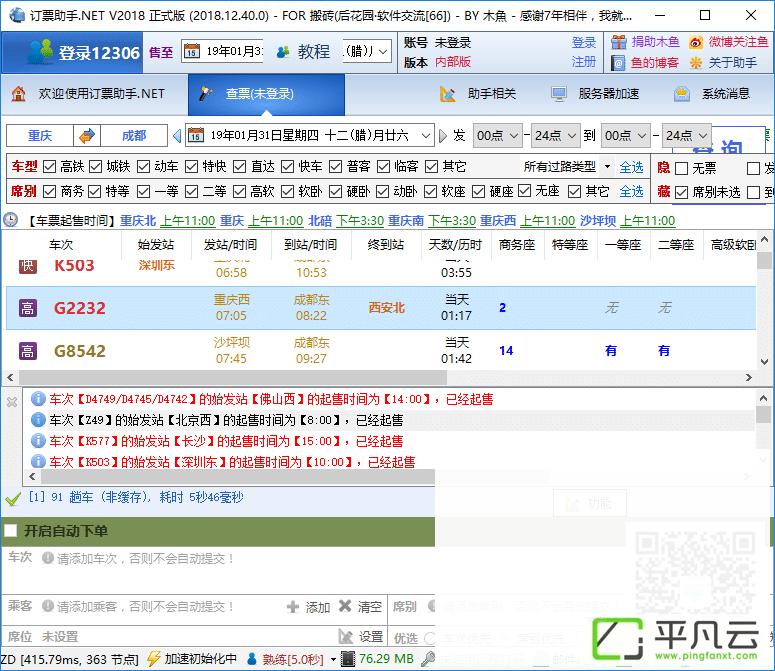Image resolution: width=775 pixels, height=671 pixels.
Task: Close the message log with X icon
Action: click(x=12, y=402)
